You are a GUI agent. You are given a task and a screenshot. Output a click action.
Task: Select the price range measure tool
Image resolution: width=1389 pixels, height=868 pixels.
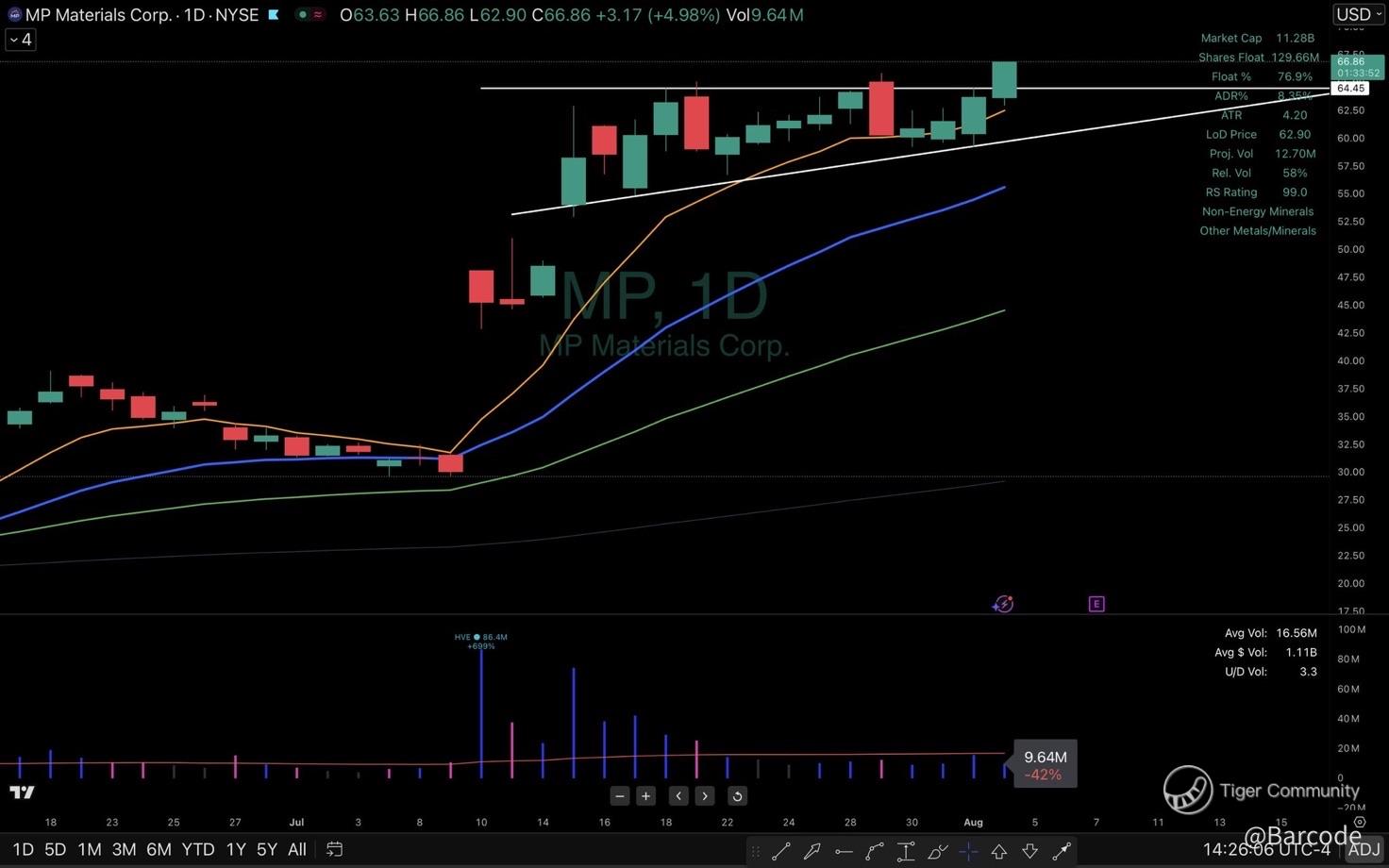906,850
